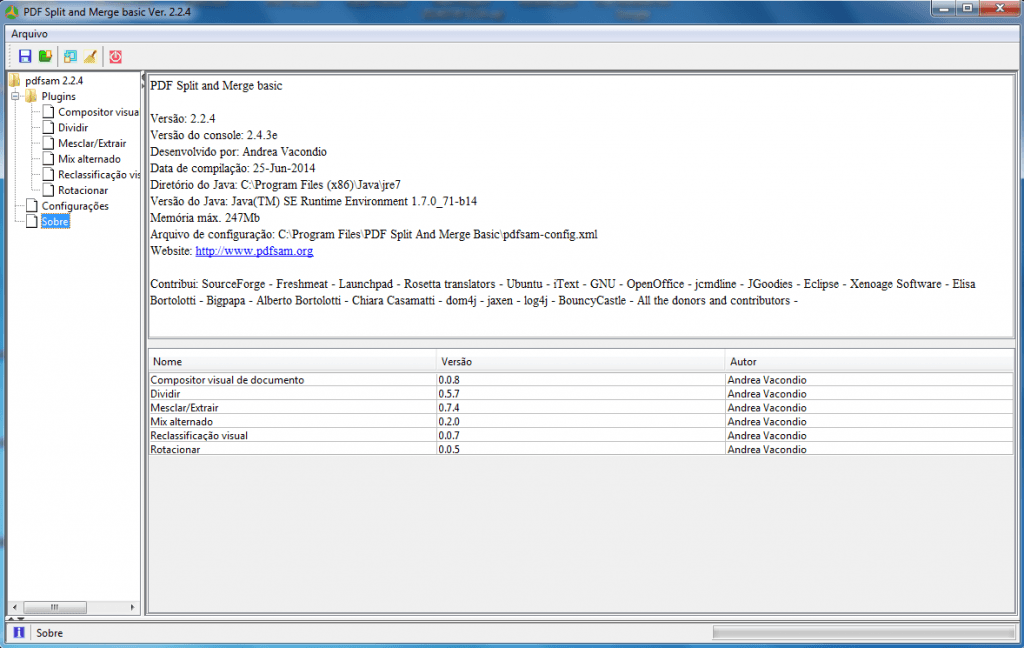
Task: Click the 'Memória máx. 247Mb' line
Action: (205, 218)
